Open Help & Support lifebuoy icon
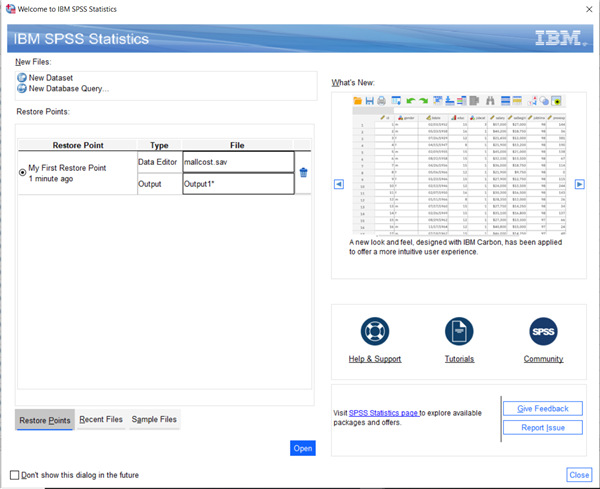The image size is (600, 489). click(x=374, y=332)
